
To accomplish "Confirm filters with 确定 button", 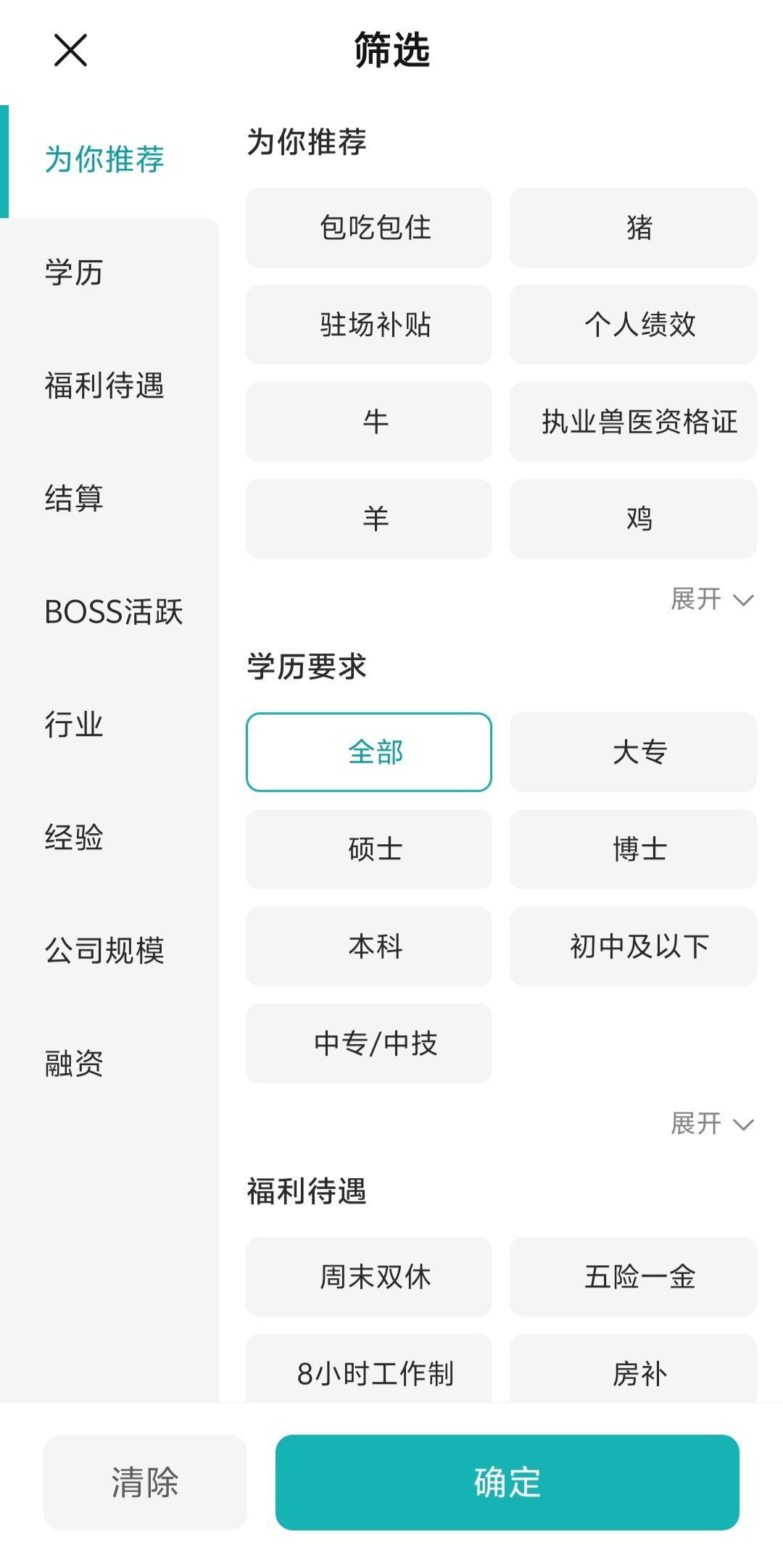I will click(507, 1482).
